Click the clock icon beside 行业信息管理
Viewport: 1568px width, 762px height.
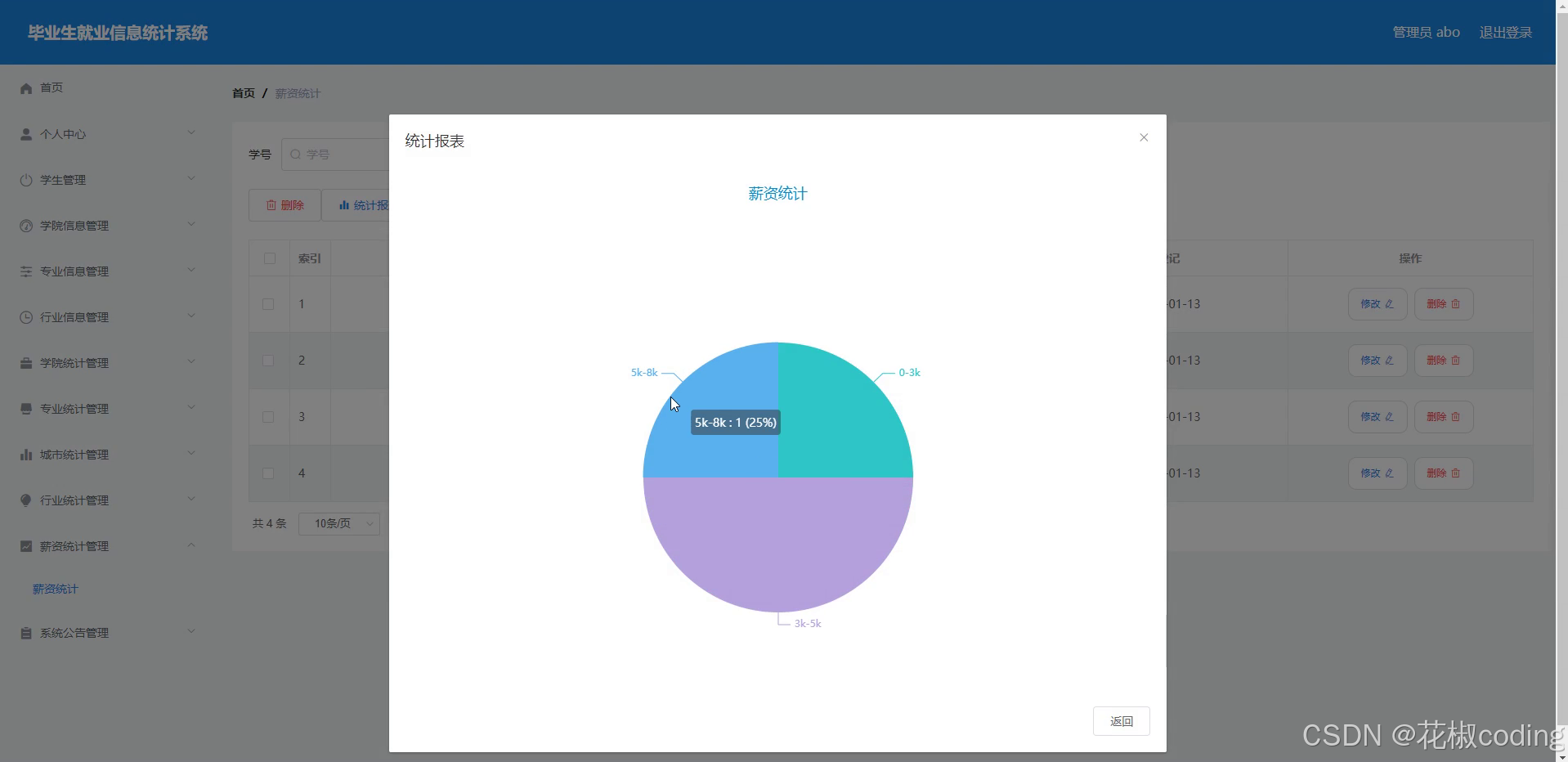26,317
